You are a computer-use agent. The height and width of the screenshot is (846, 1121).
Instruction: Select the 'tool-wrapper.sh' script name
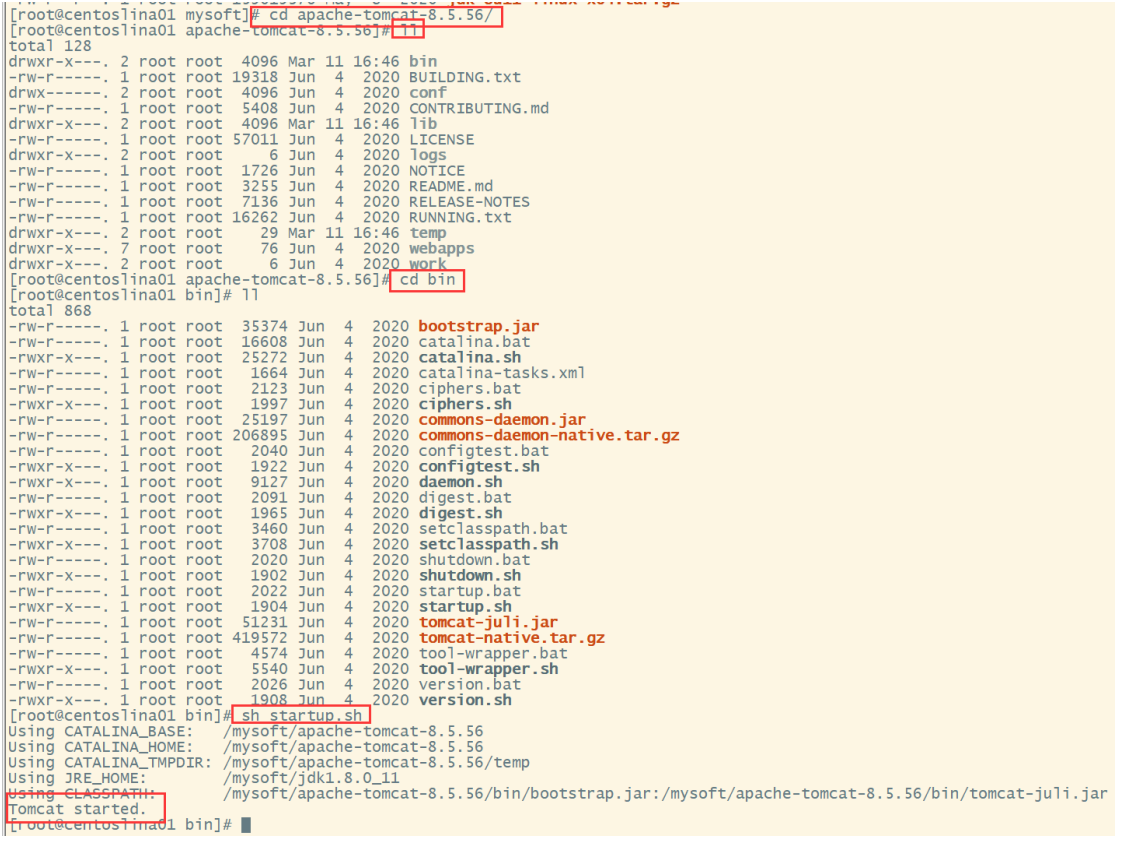pyautogui.click(x=488, y=669)
